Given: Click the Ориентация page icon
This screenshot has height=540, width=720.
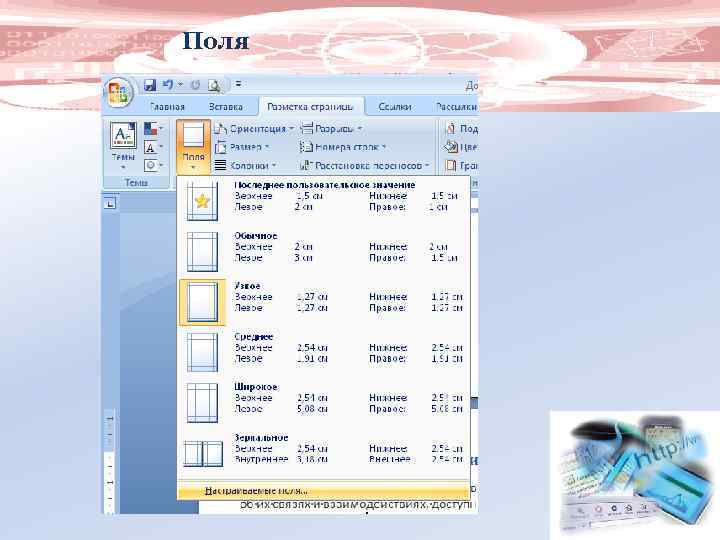Looking at the screenshot, I should click(x=221, y=129).
